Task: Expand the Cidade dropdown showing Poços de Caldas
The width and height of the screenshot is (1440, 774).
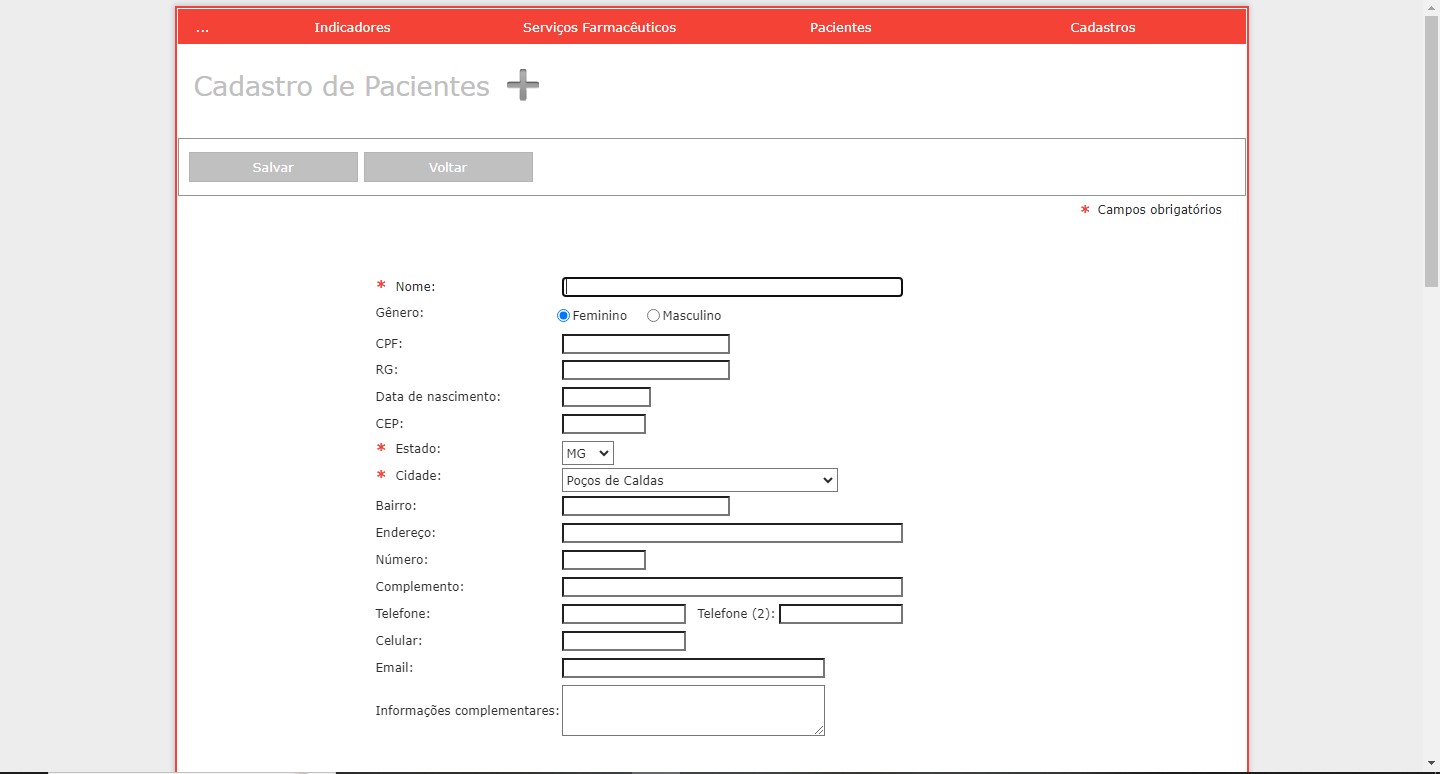Action: coord(699,481)
